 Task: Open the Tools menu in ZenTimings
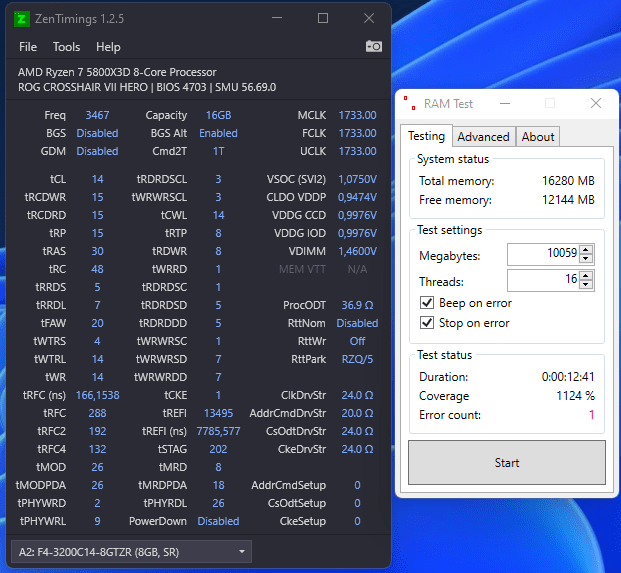click(67, 47)
